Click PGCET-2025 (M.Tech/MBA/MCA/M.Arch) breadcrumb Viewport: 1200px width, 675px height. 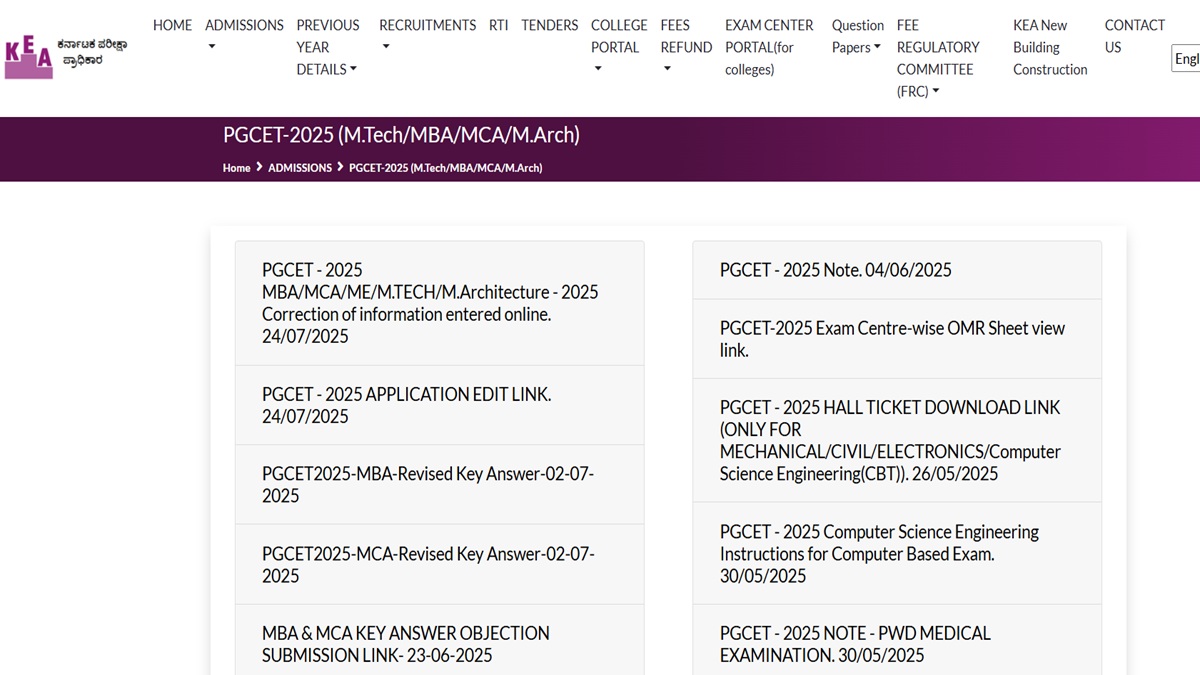tap(445, 168)
